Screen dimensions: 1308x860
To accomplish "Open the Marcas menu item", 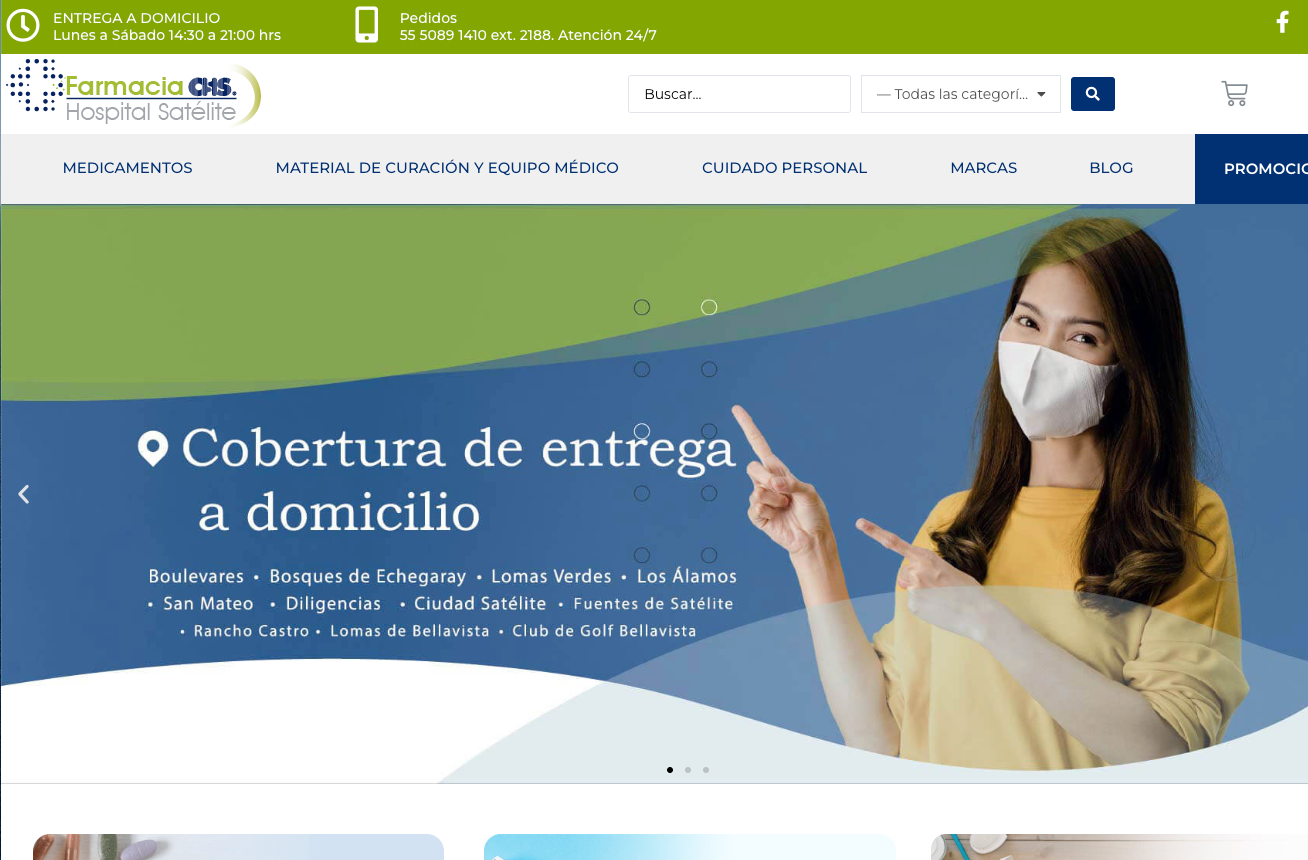I will coord(983,168).
